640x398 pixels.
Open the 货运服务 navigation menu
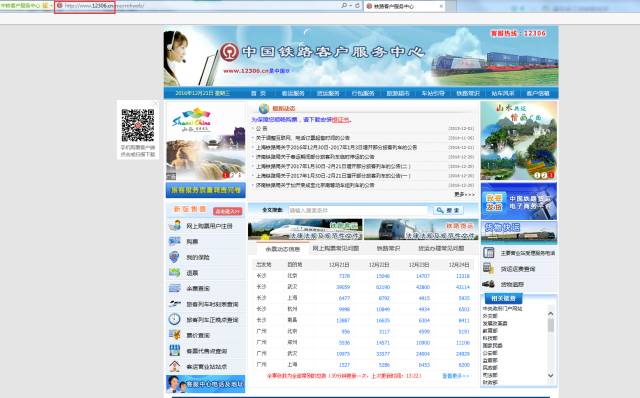click(x=328, y=93)
